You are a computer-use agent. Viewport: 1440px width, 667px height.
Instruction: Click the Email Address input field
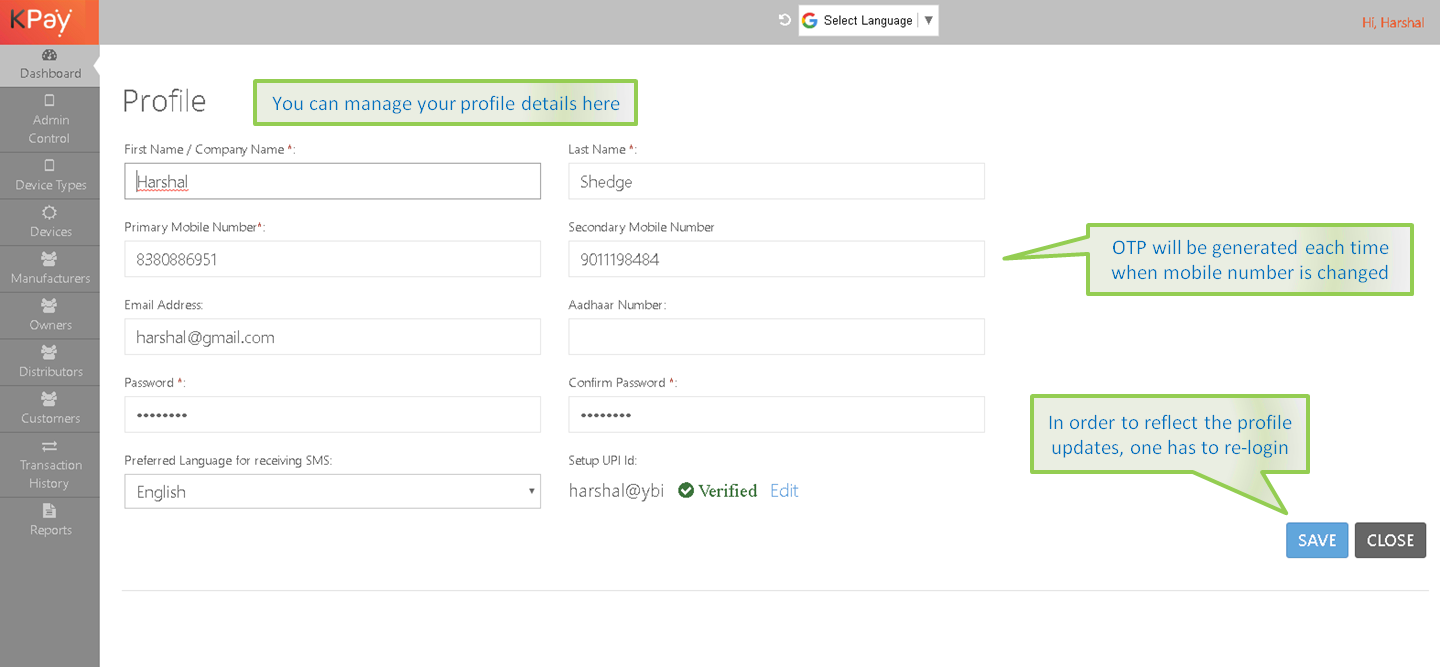click(x=332, y=337)
